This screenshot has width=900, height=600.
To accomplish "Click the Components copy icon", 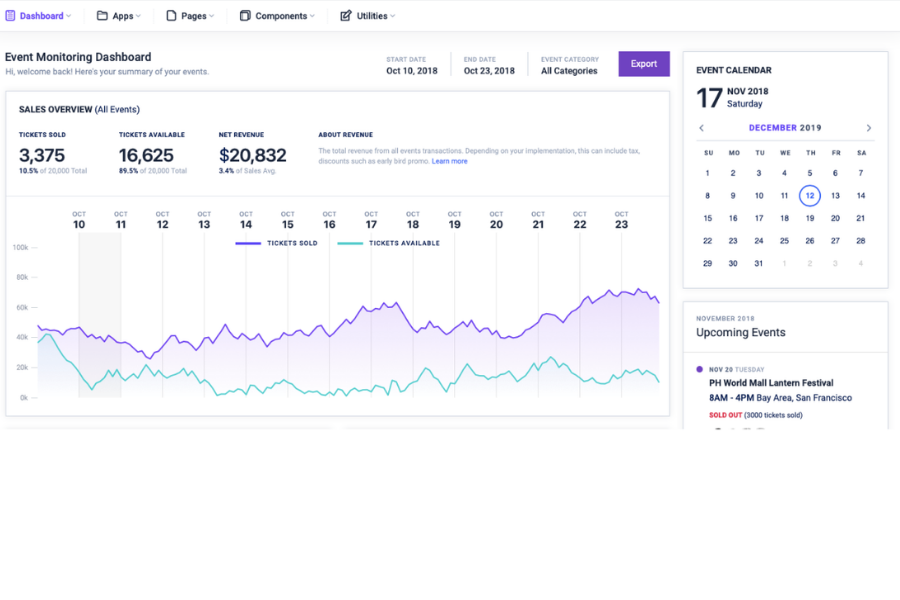I will (245, 16).
